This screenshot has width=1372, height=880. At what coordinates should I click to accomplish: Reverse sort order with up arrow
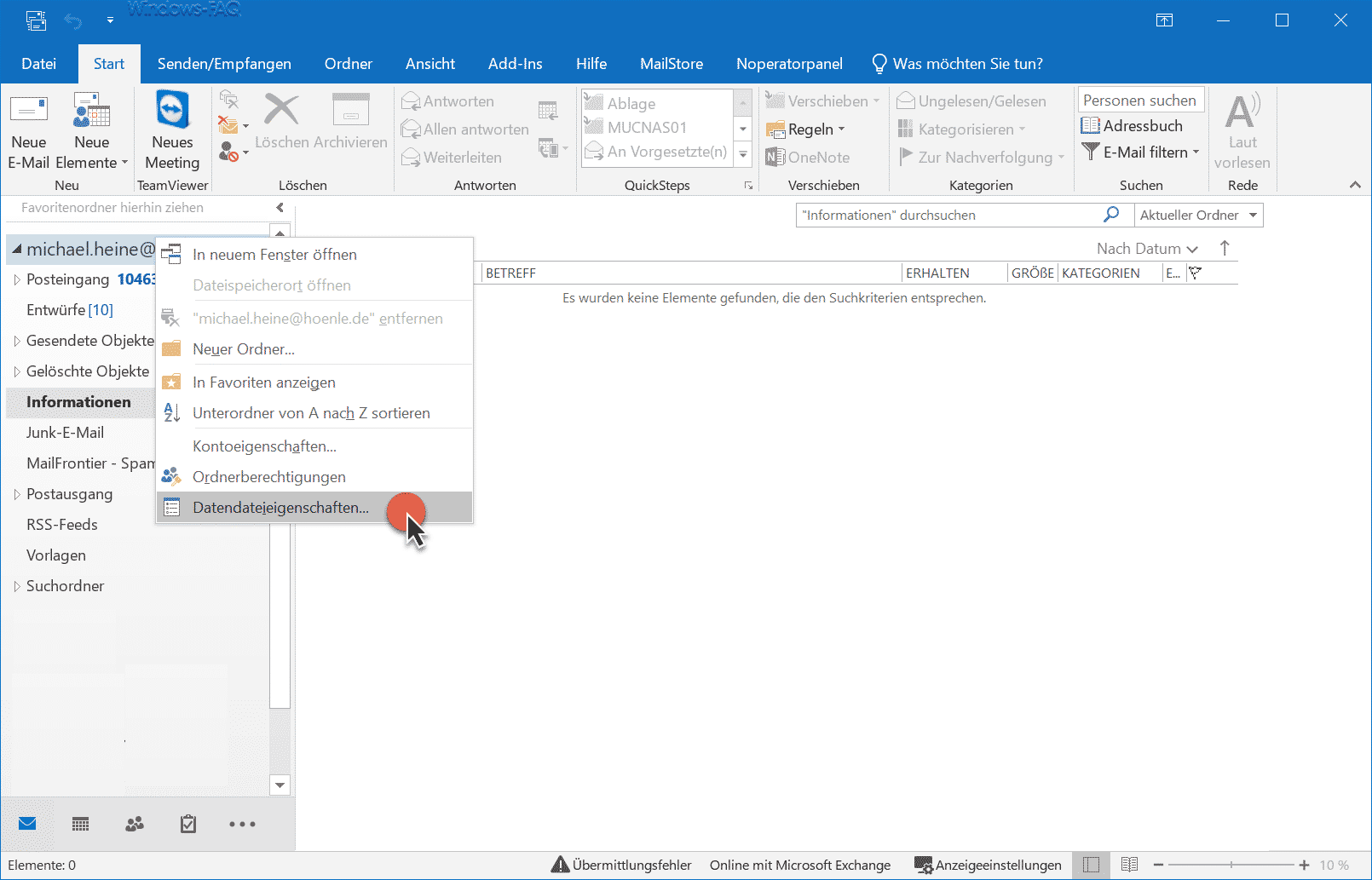1225,248
